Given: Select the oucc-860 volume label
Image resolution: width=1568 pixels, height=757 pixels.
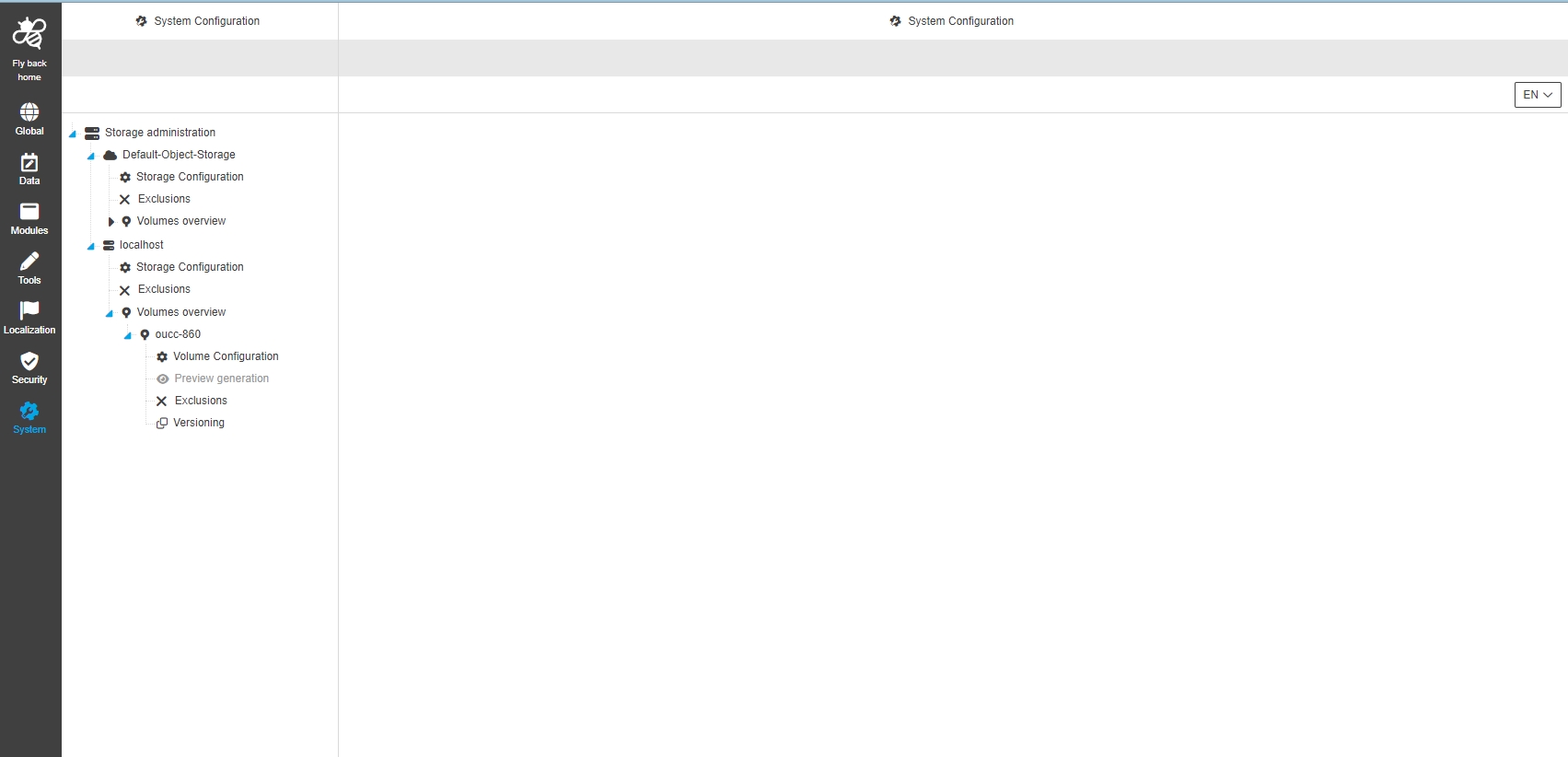Looking at the screenshot, I should tap(178, 334).
